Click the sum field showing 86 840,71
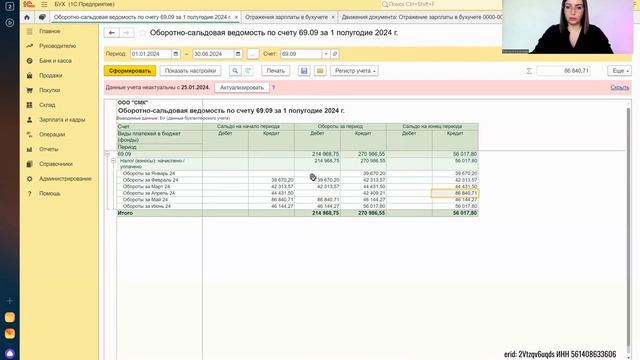Viewport: 640px width, 360px height. [564, 71]
